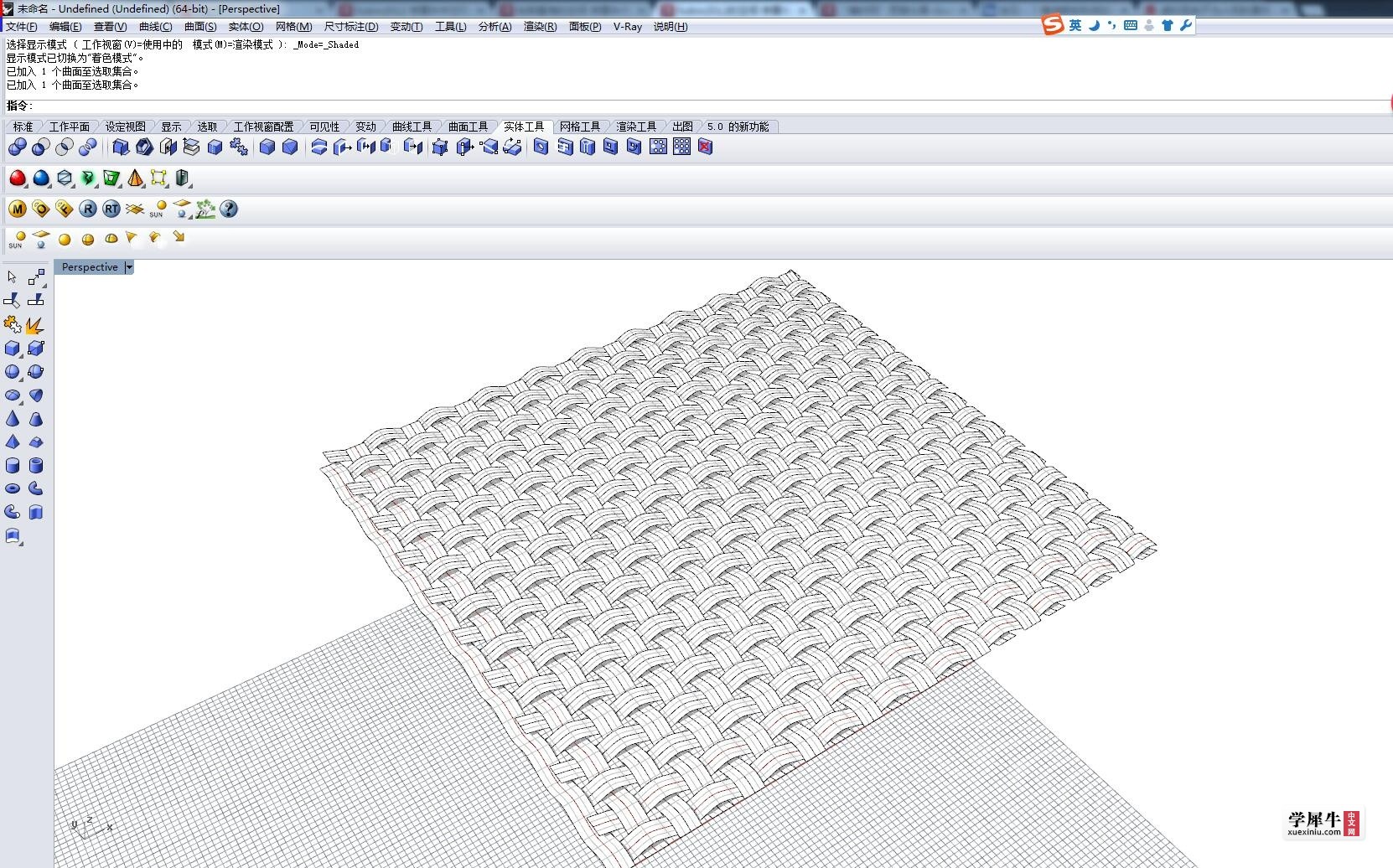Switch to the 5.0 的新功能 toolbar tab
The width and height of the screenshot is (1393, 868).
click(738, 127)
